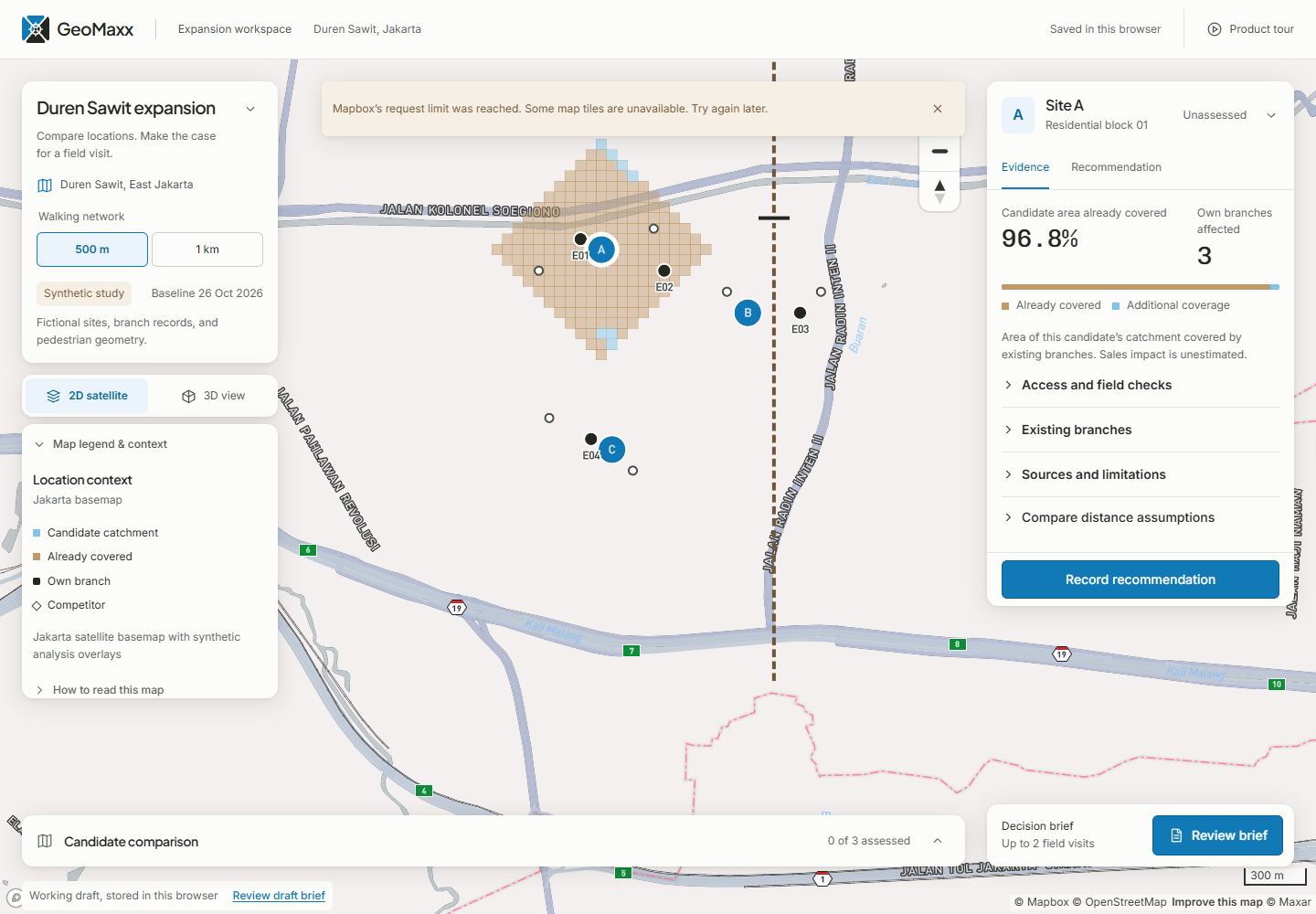Expand Sources and limitations section
The width and height of the screenshot is (1316, 914).
pos(1141,474)
